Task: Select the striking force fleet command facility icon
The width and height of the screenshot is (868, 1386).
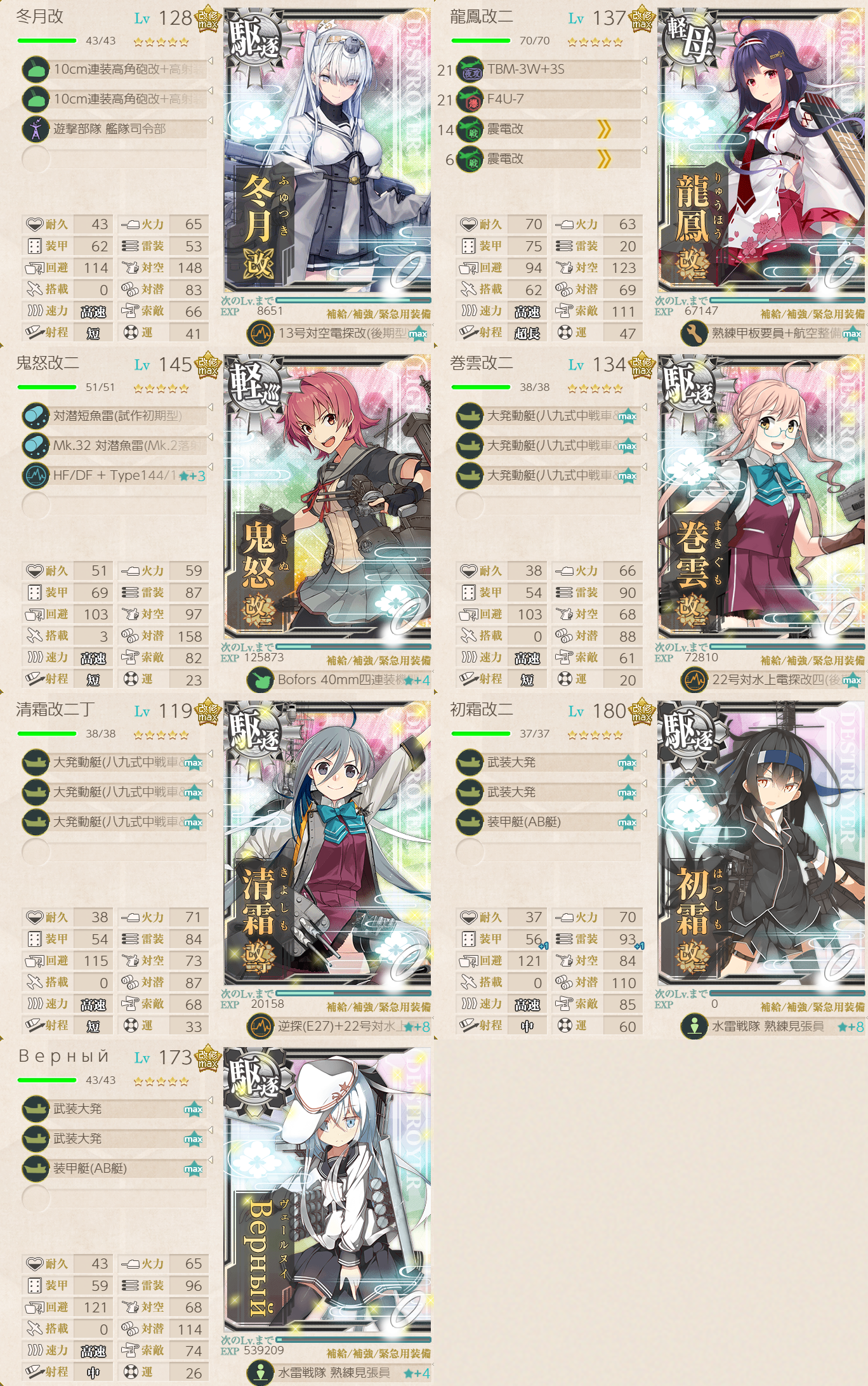Action: 36,129
